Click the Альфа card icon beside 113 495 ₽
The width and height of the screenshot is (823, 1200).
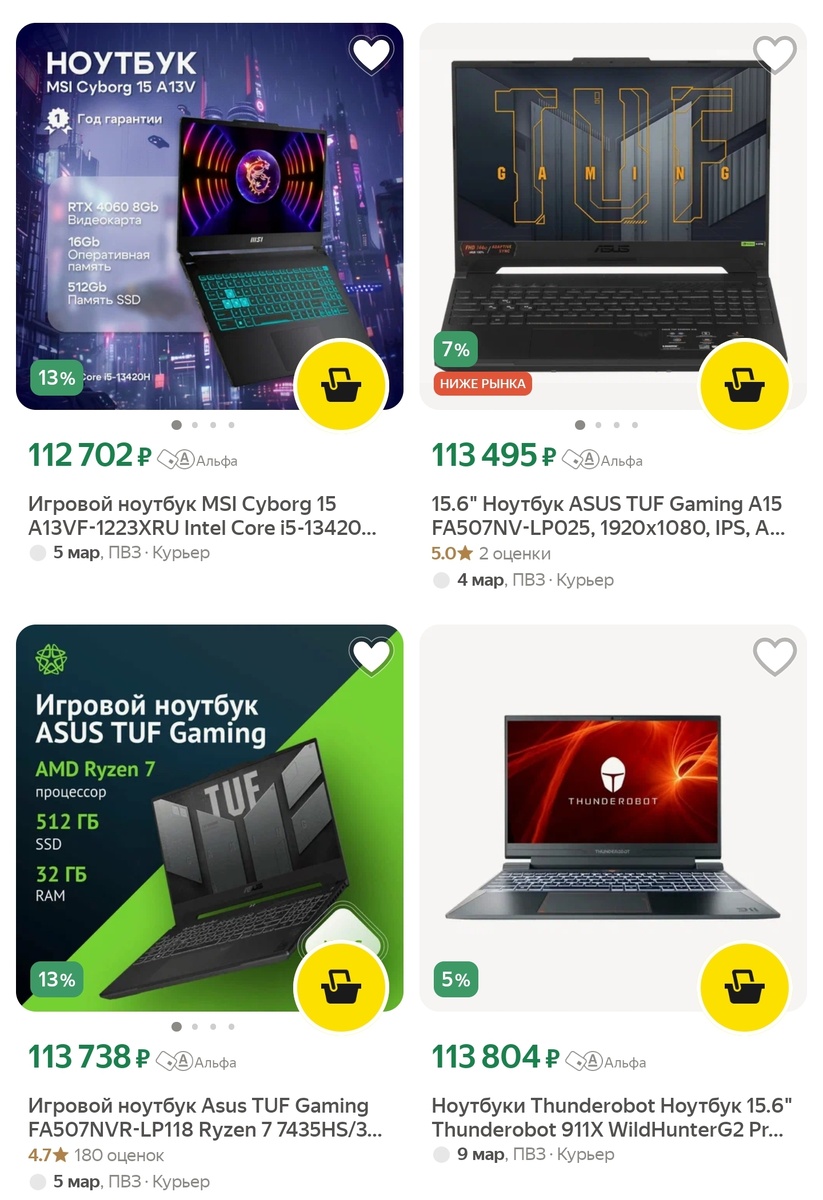click(579, 459)
